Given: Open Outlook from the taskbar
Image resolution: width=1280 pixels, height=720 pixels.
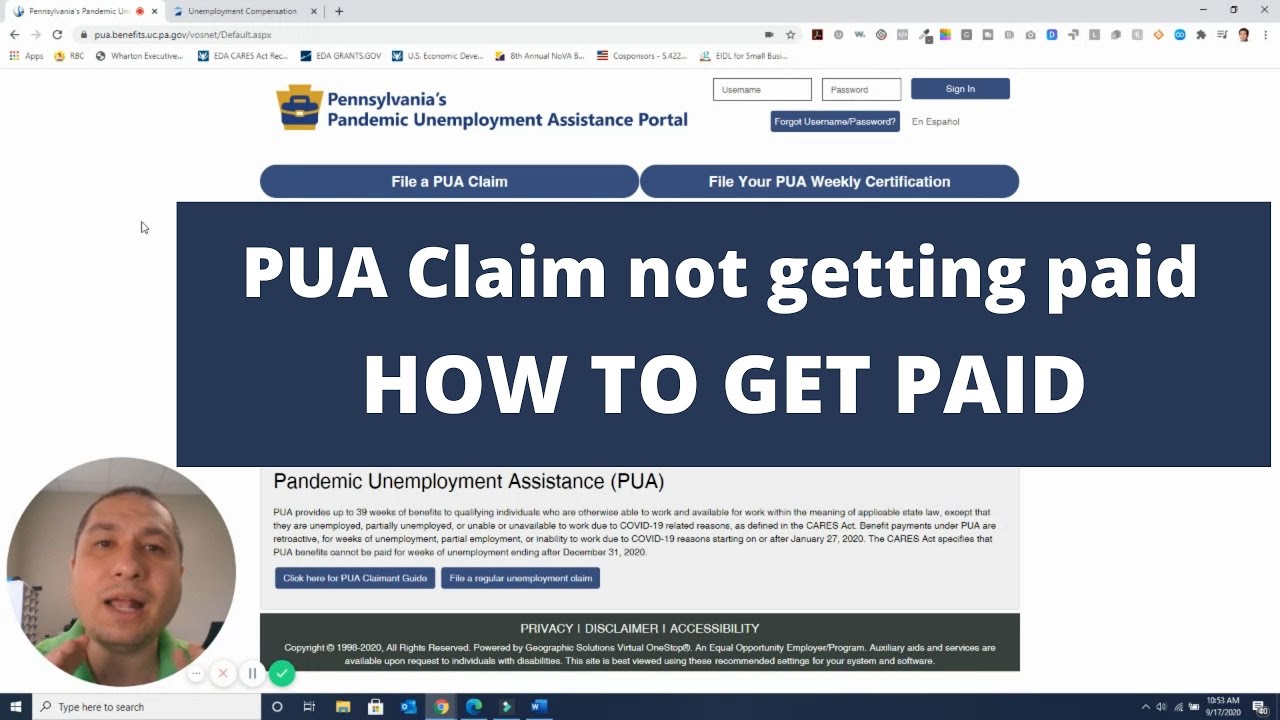Looking at the screenshot, I should [x=408, y=707].
